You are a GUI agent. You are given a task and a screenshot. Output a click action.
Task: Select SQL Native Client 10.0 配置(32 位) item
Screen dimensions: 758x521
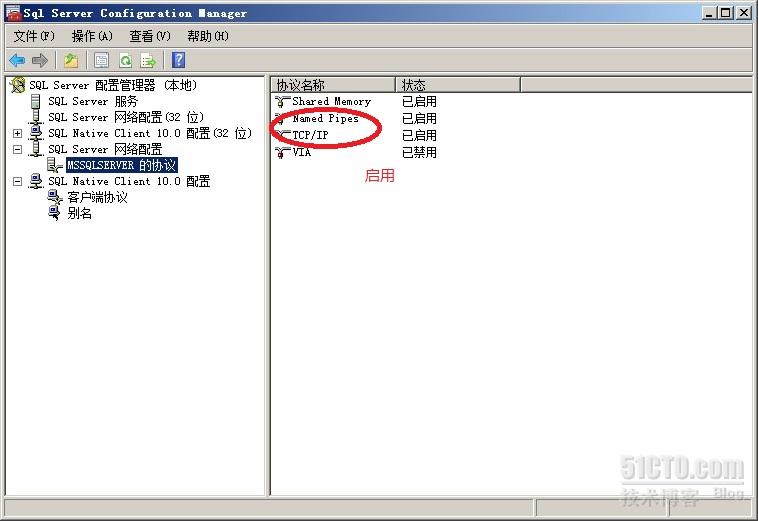coord(150,133)
